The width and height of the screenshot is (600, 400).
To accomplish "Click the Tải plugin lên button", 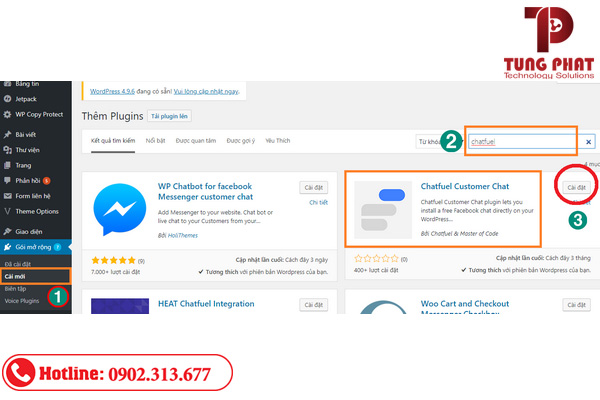I will pyautogui.click(x=169, y=116).
